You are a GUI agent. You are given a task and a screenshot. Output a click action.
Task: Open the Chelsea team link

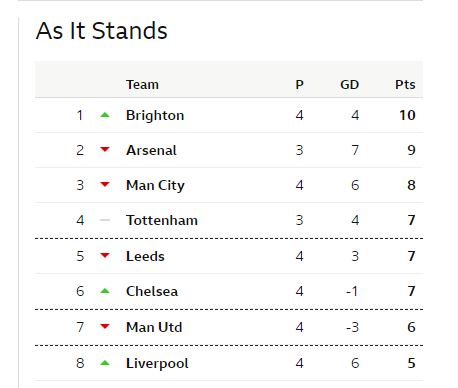click(x=152, y=291)
